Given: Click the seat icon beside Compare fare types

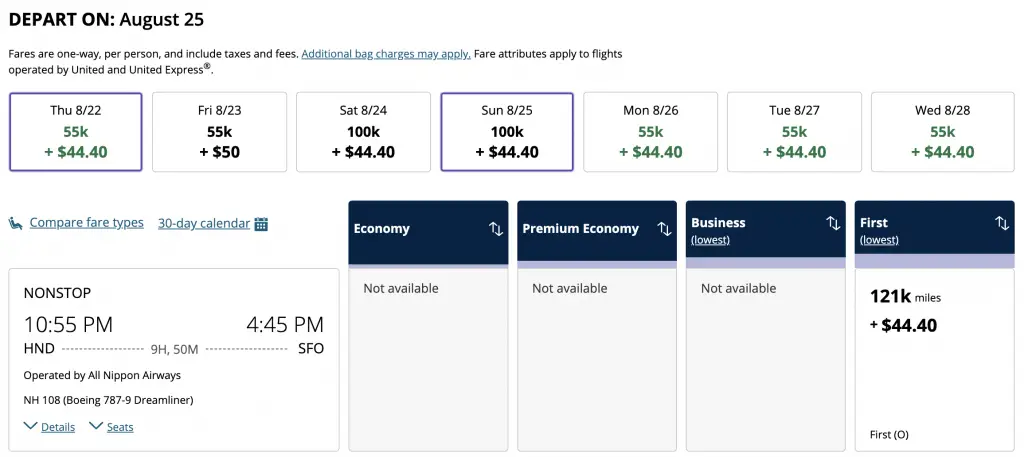Looking at the screenshot, I should (x=16, y=223).
